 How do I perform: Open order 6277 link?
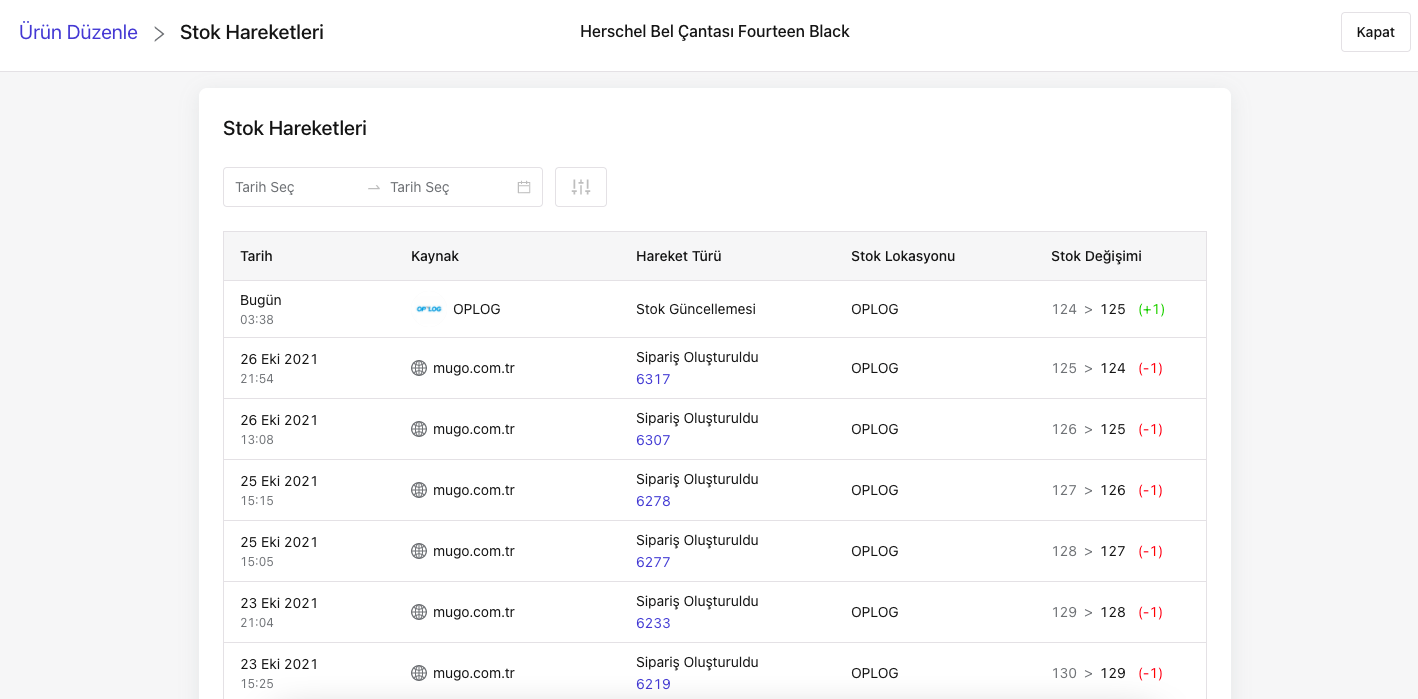click(653, 562)
